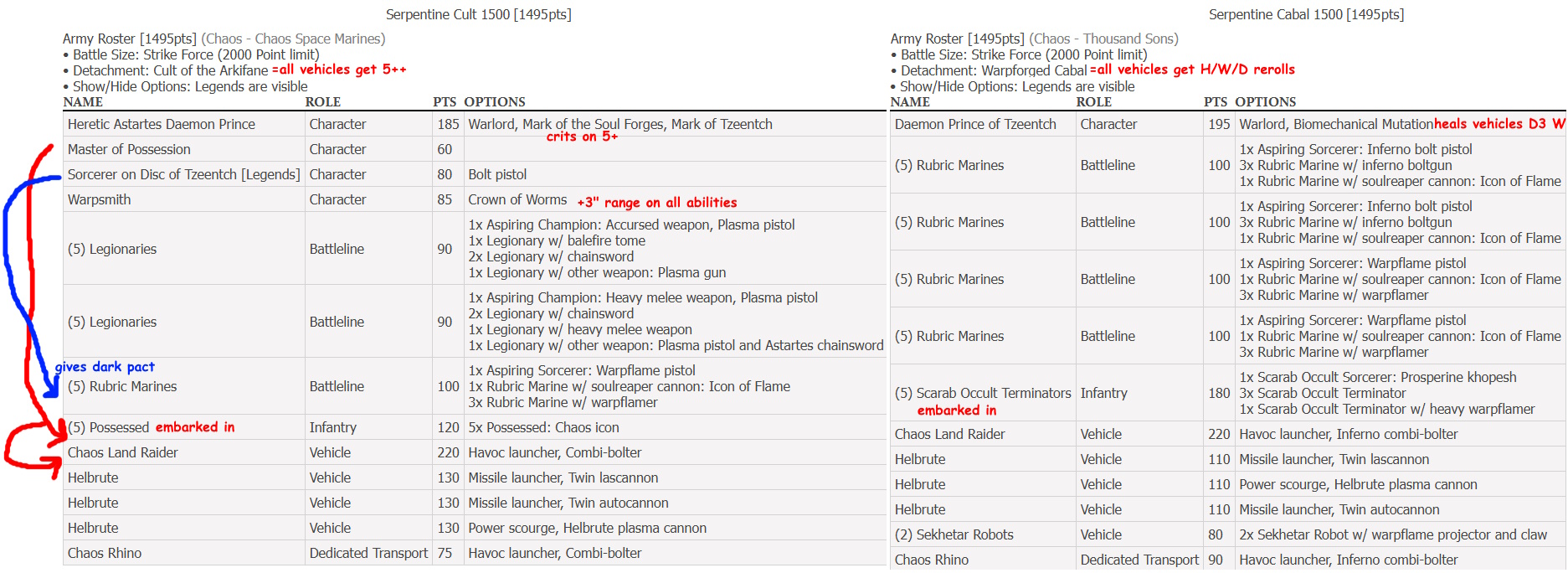Click 'Bolt pistol' option for Sorcerer on Disc
The width and height of the screenshot is (1568, 573).
point(497,174)
